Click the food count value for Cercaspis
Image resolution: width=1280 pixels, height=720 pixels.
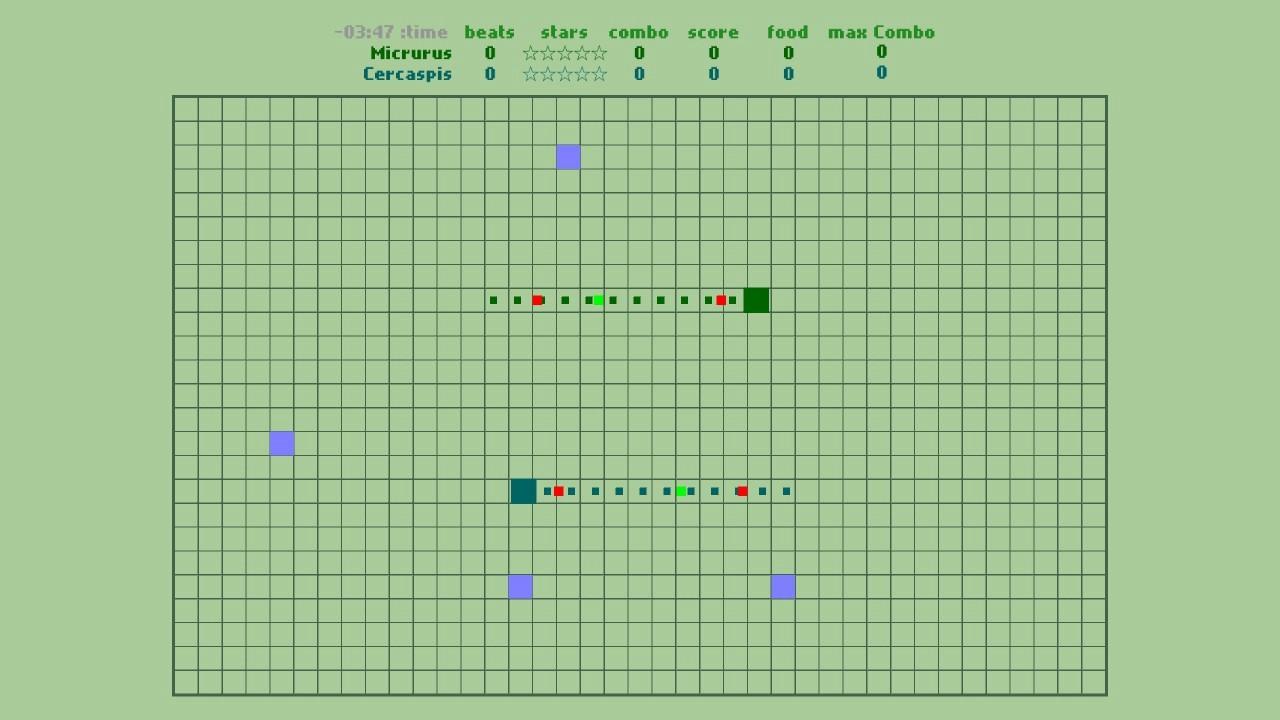coord(788,73)
